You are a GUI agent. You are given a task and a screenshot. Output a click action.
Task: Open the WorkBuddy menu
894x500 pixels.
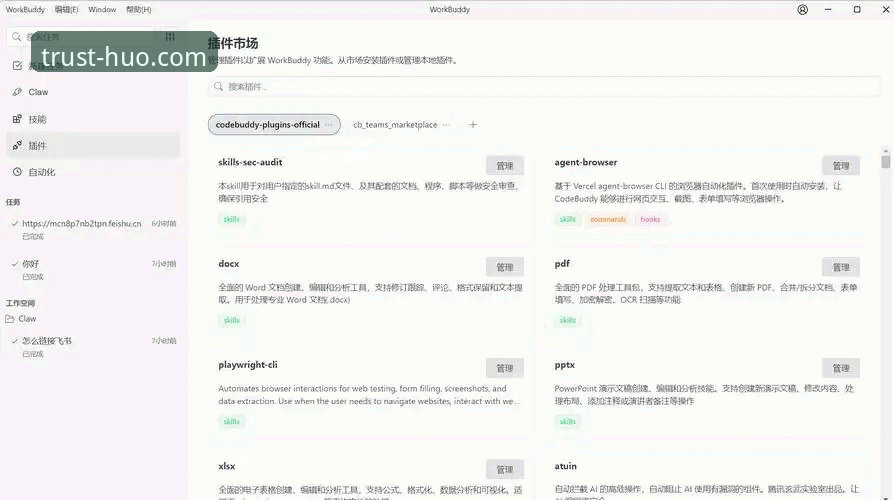pyautogui.click(x=25, y=10)
